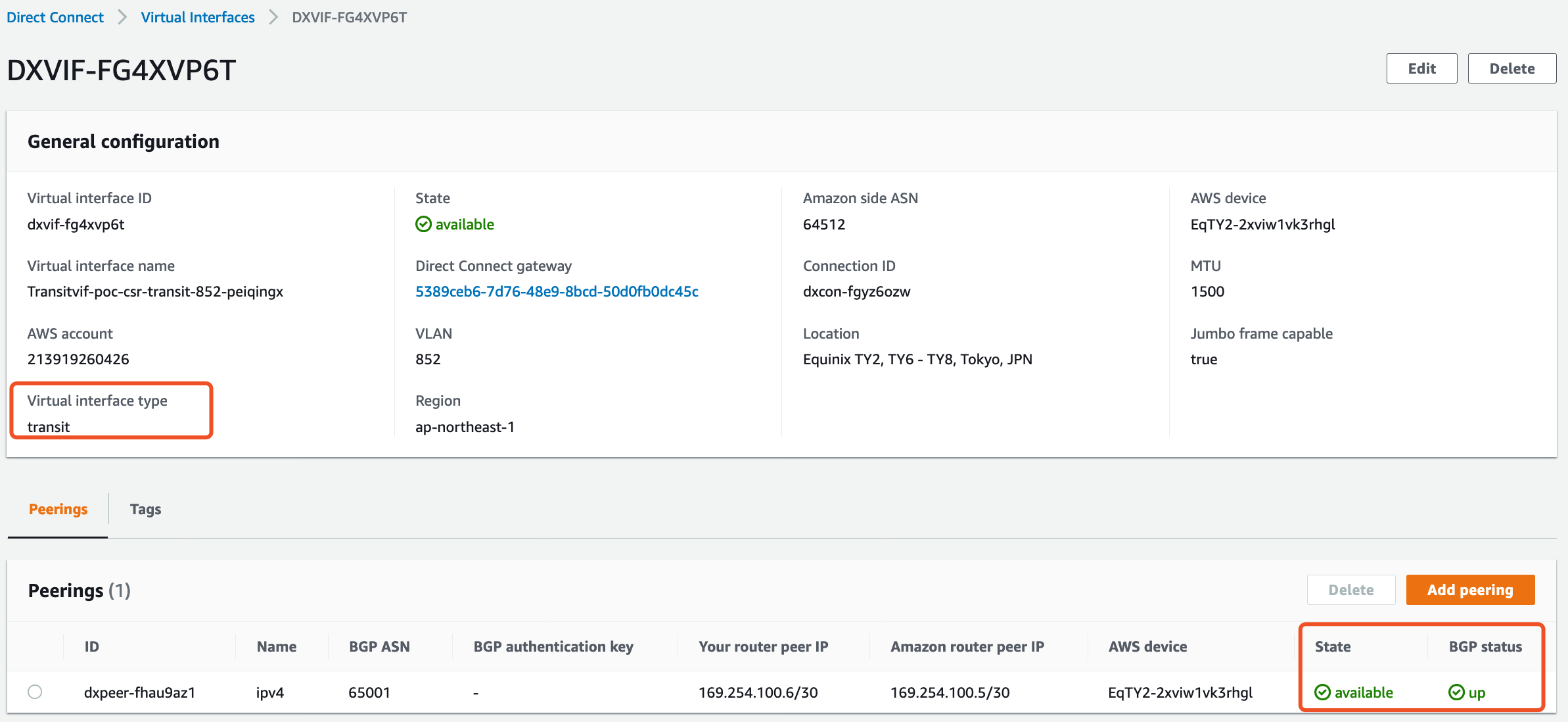Click the transit interface type value

[x=49, y=427]
